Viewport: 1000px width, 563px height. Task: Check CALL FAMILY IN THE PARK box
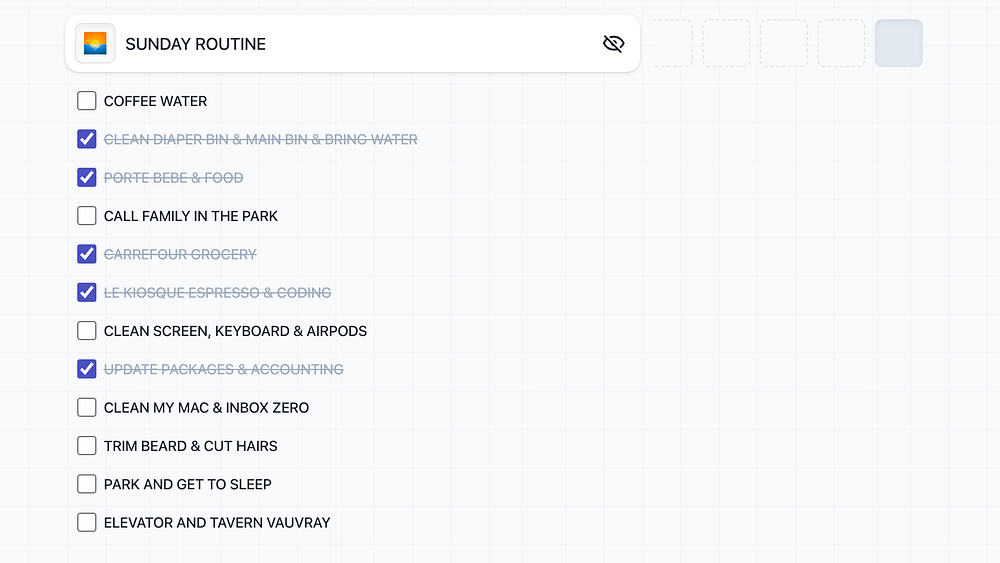[x=87, y=216]
